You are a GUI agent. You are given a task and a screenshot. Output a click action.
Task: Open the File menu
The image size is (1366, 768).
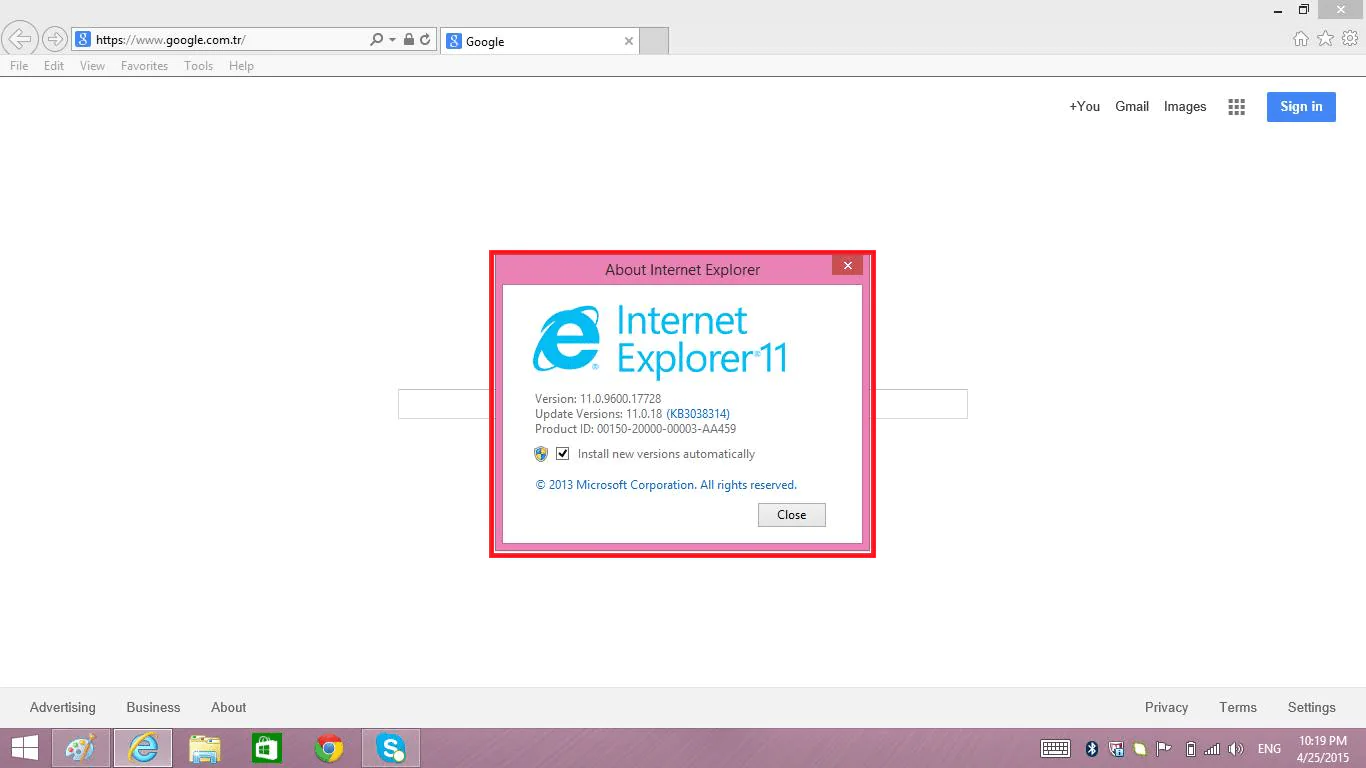[x=18, y=65]
